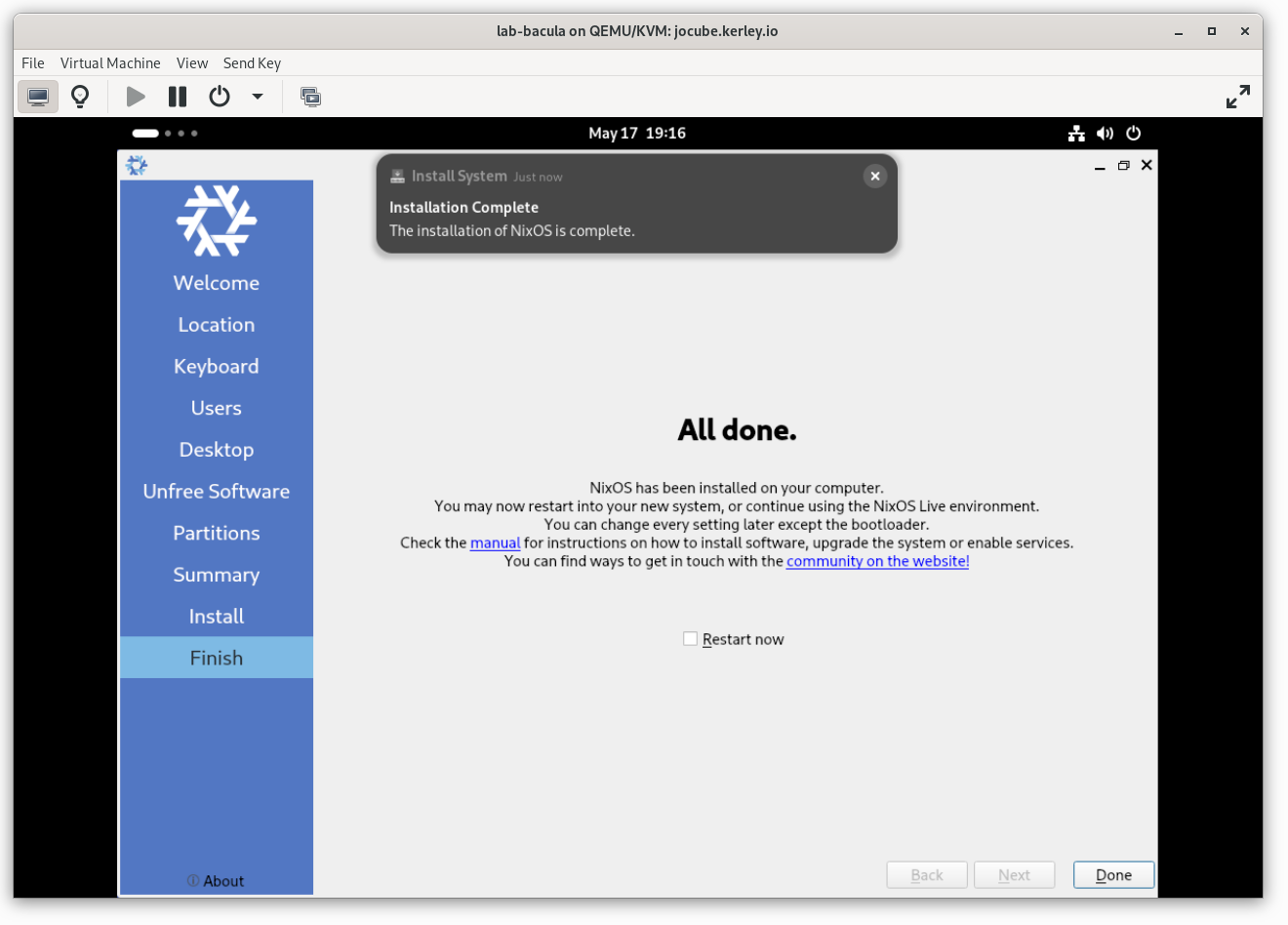Open the About button in sidebar

(217, 881)
